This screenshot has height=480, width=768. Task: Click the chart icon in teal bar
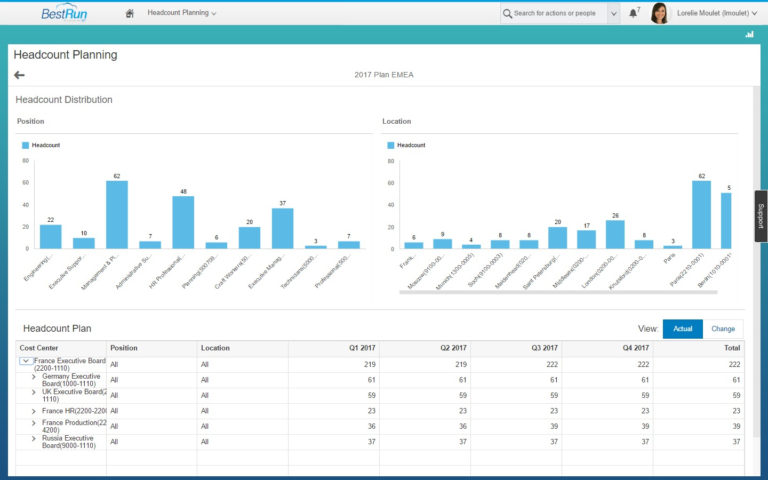point(749,34)
